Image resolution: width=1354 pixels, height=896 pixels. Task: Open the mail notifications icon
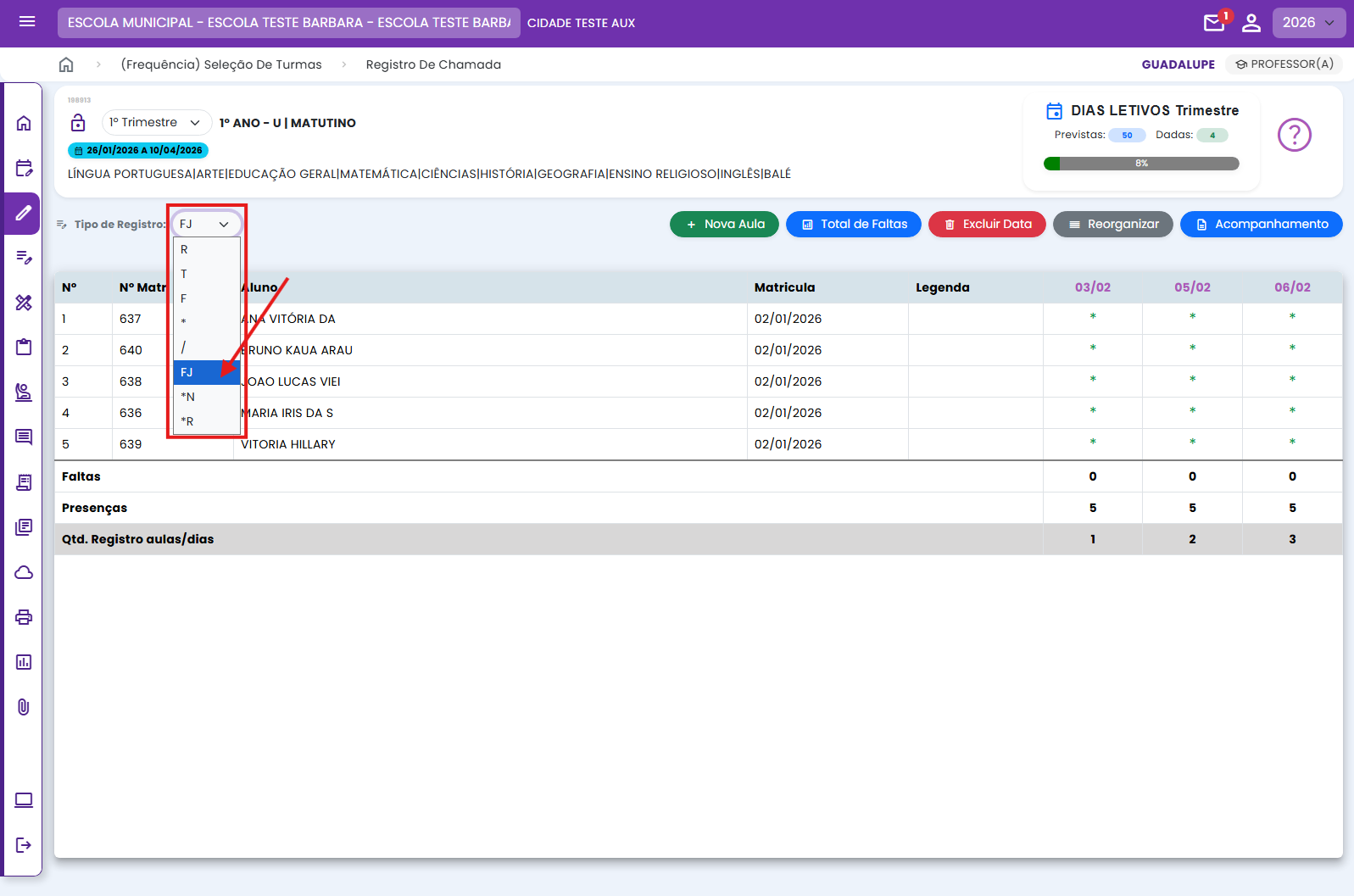point(1214,23)
